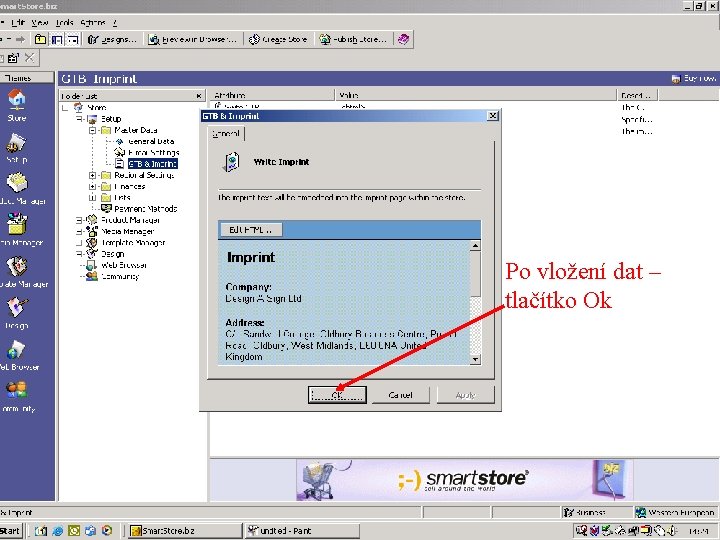Image resolution: width=720 pixels, height=540 pixels.
Task: Click the up-folder icon in the toolbar
Action: 40,39
